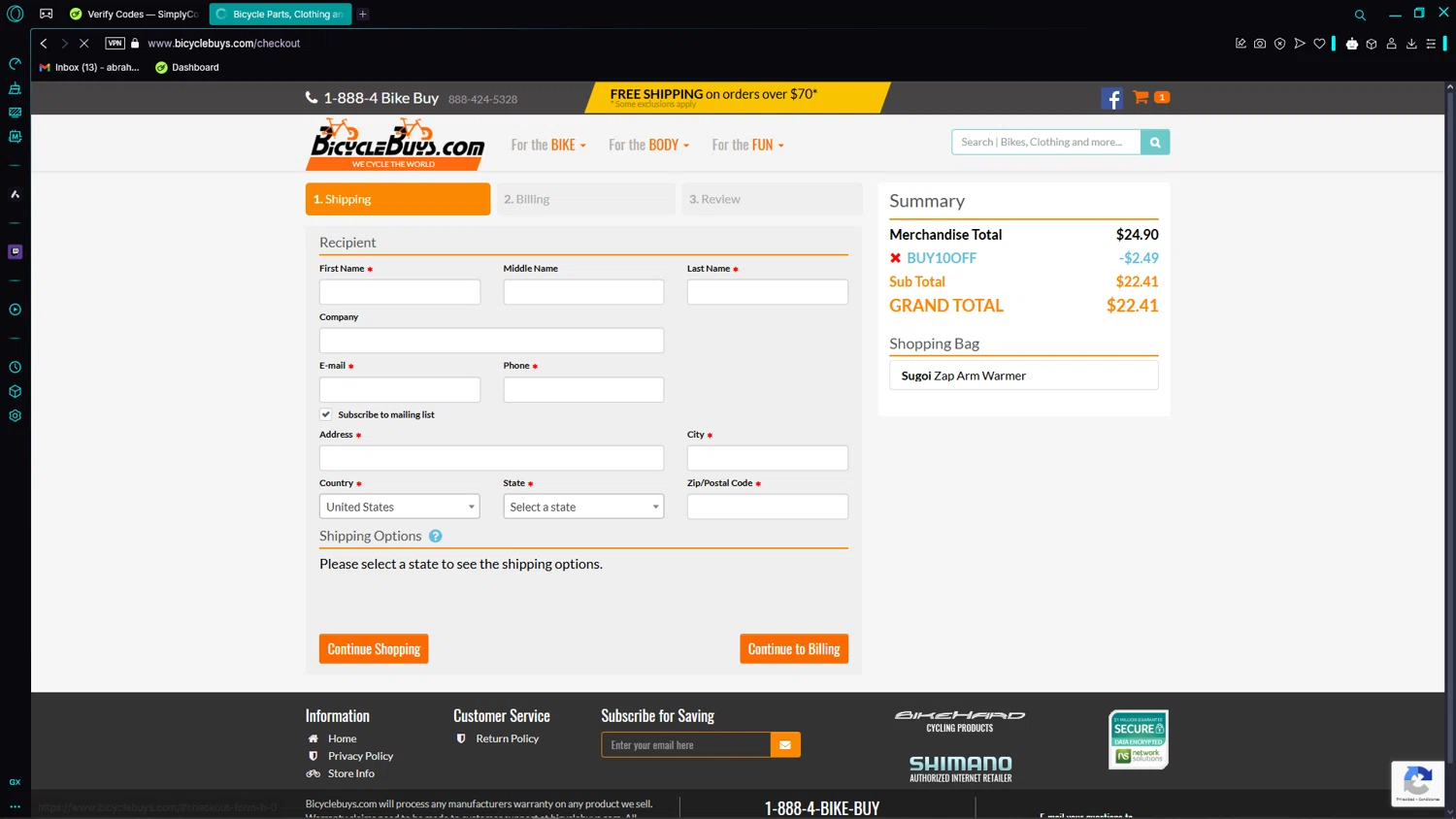The width and height of the screenshot is (1456, 819).
Task: View site info via padlock icon
Action: 135,44
